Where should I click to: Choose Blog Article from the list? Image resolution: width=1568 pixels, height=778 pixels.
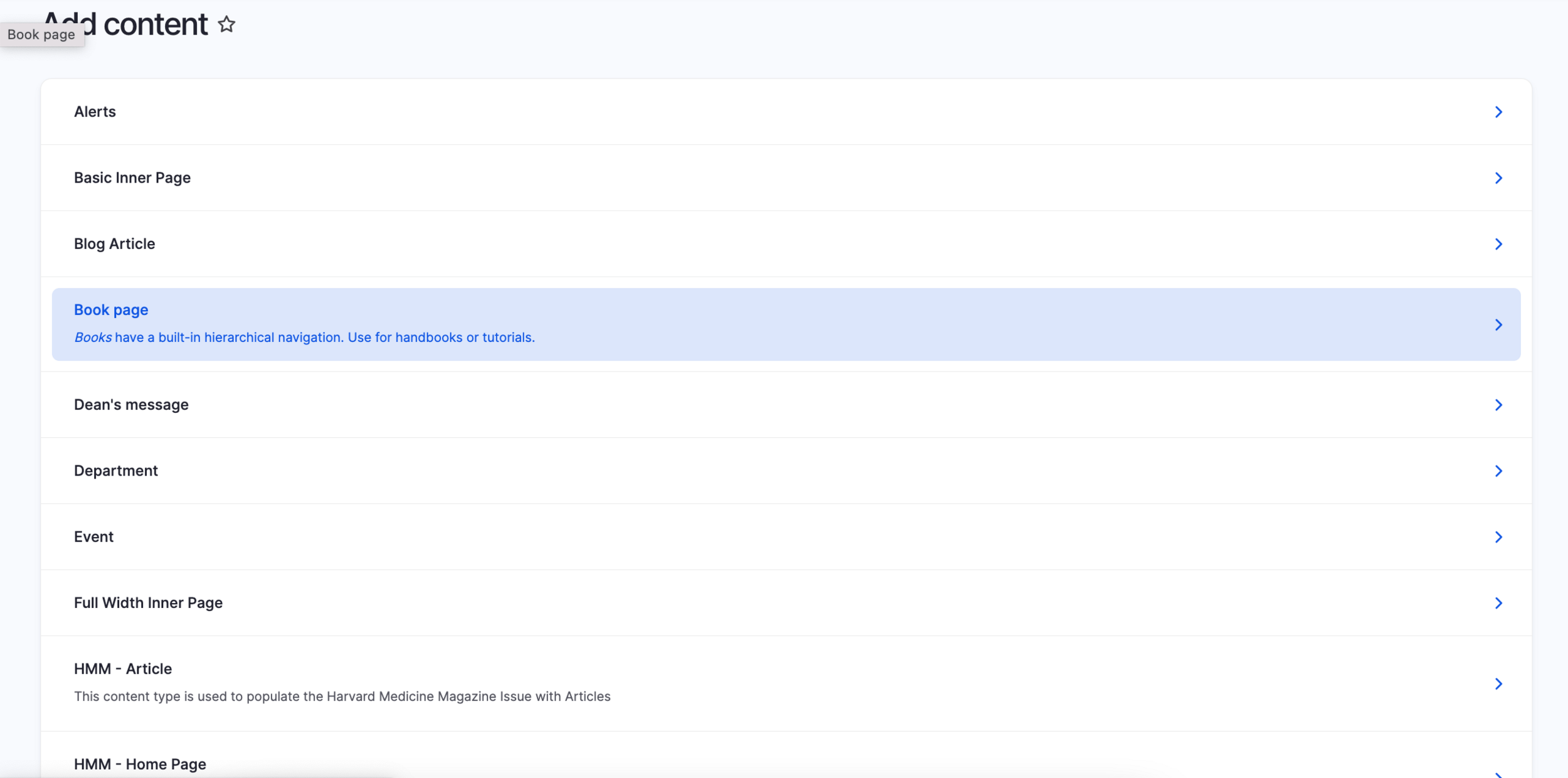tap(114, 244)
